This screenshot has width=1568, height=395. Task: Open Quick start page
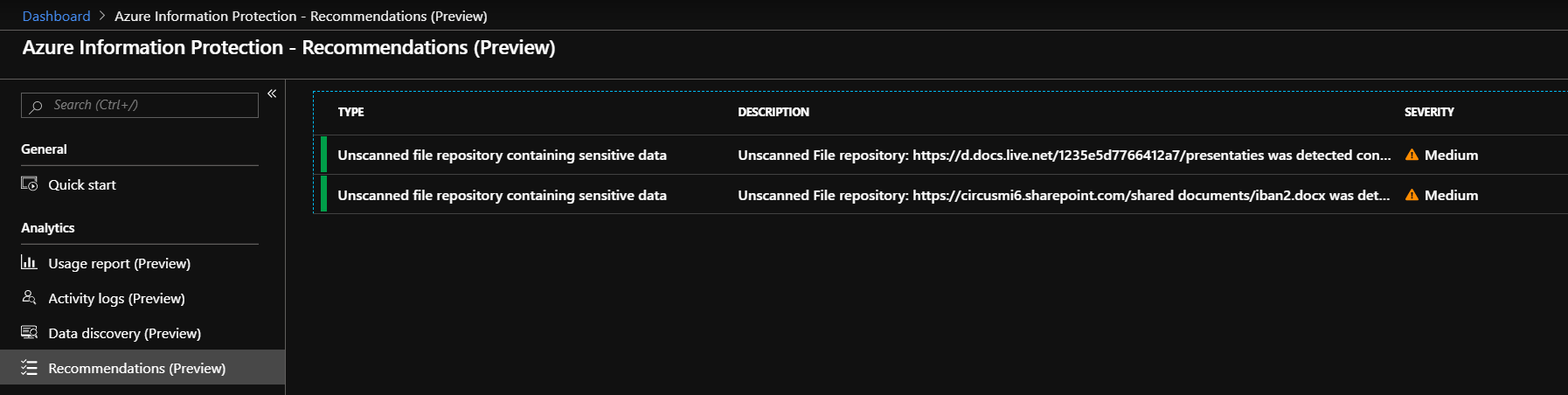pos(82,184)
